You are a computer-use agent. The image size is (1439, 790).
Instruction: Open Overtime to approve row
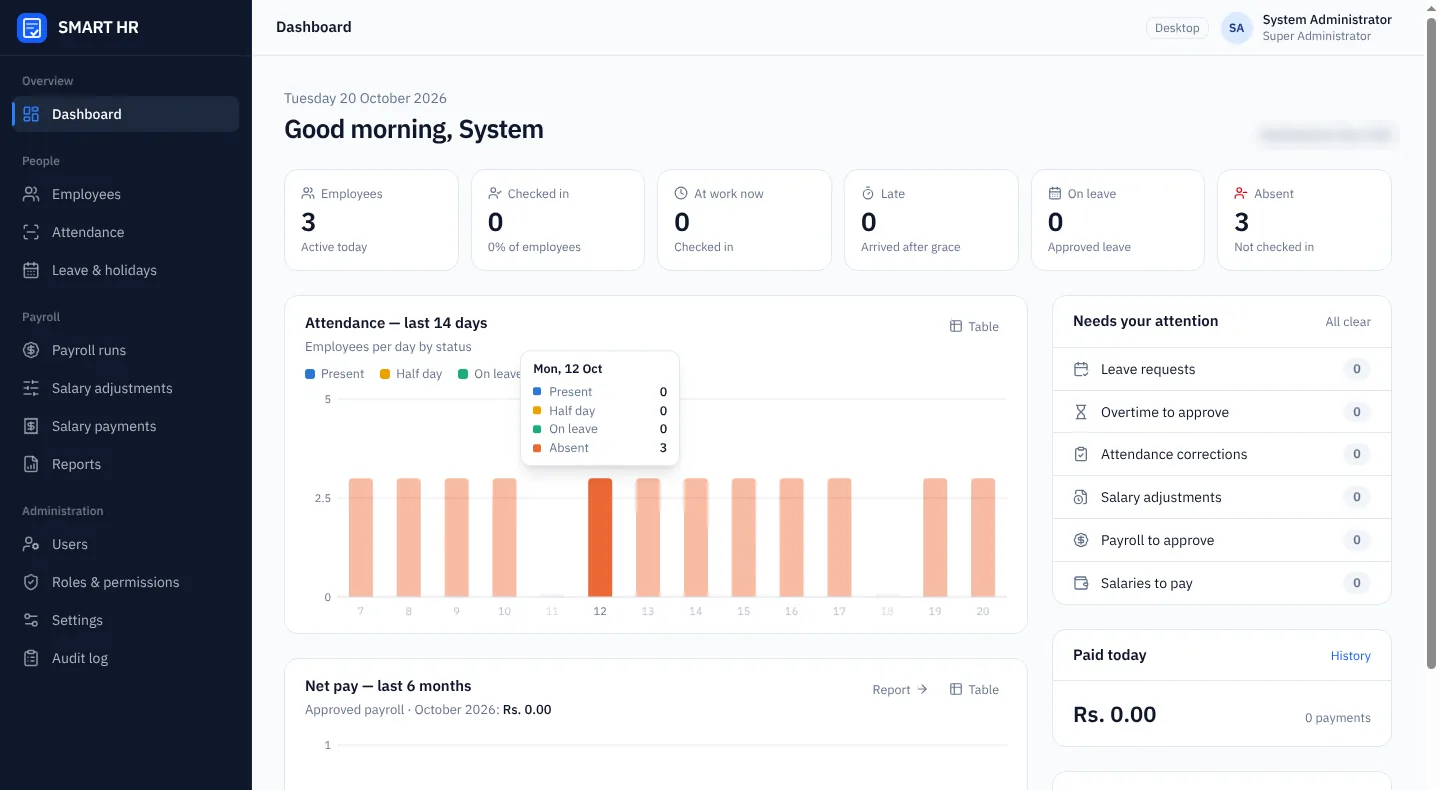[1221, 412]
